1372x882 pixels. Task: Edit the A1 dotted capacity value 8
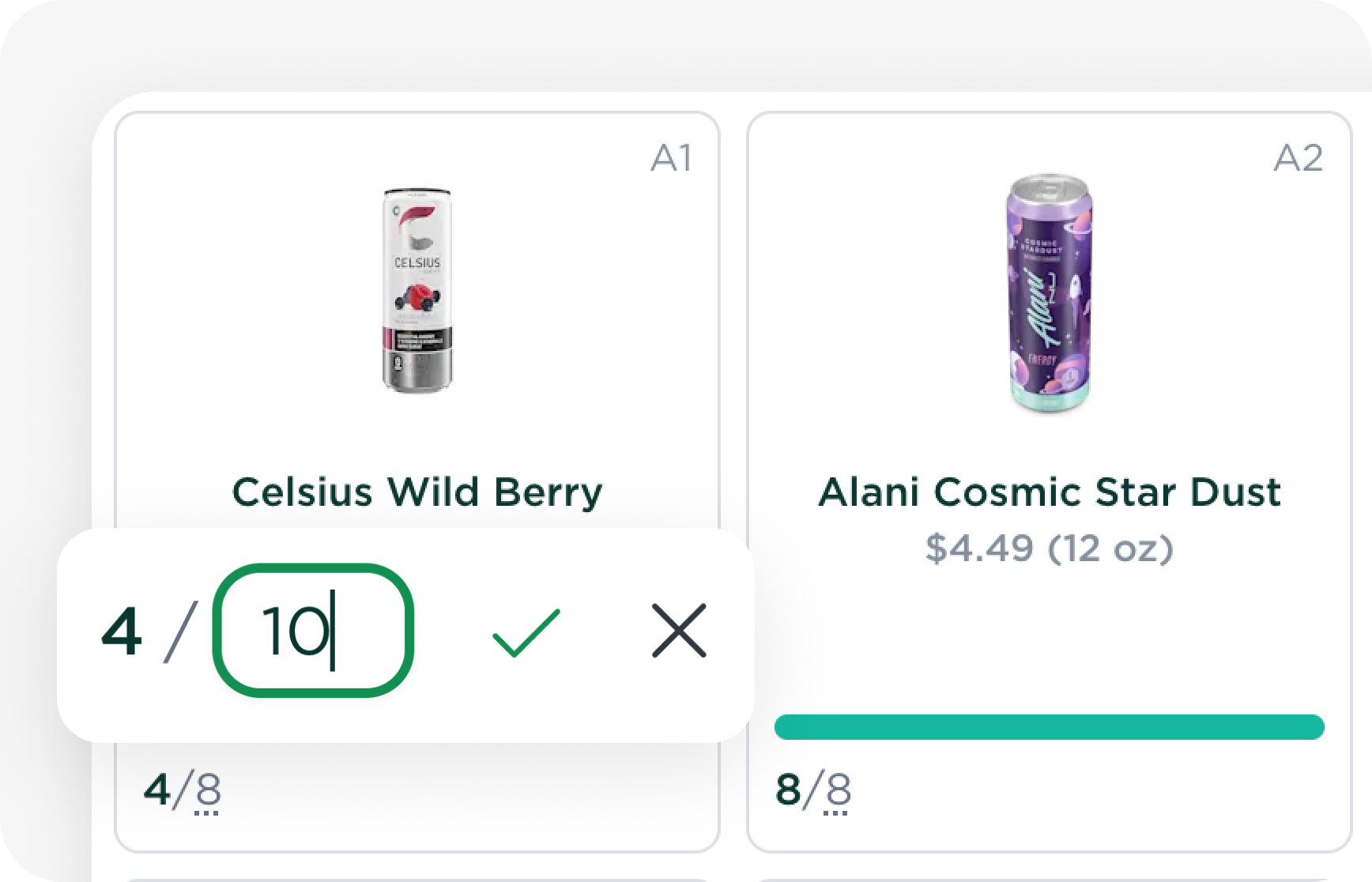click(x=208, y=791)
